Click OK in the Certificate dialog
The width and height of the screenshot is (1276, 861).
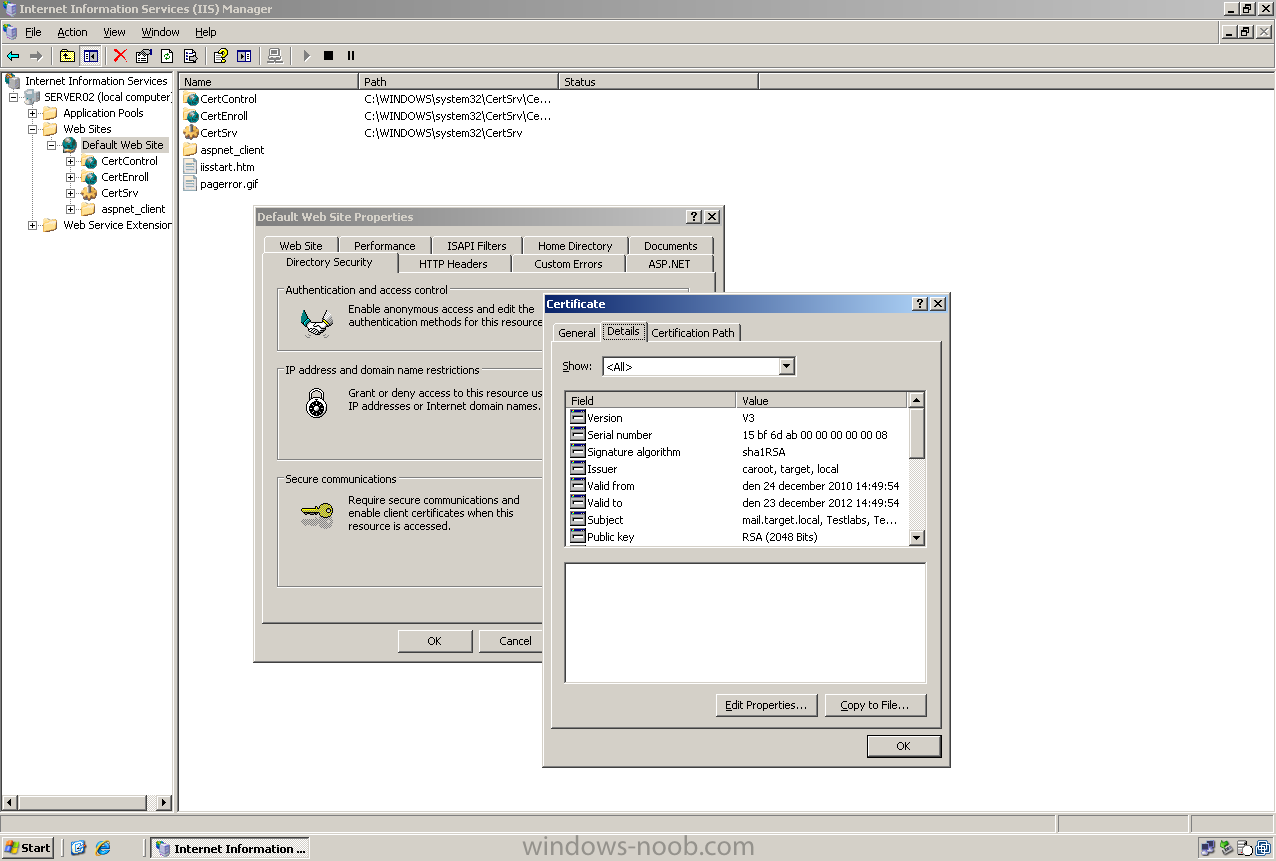coord(903,746)
